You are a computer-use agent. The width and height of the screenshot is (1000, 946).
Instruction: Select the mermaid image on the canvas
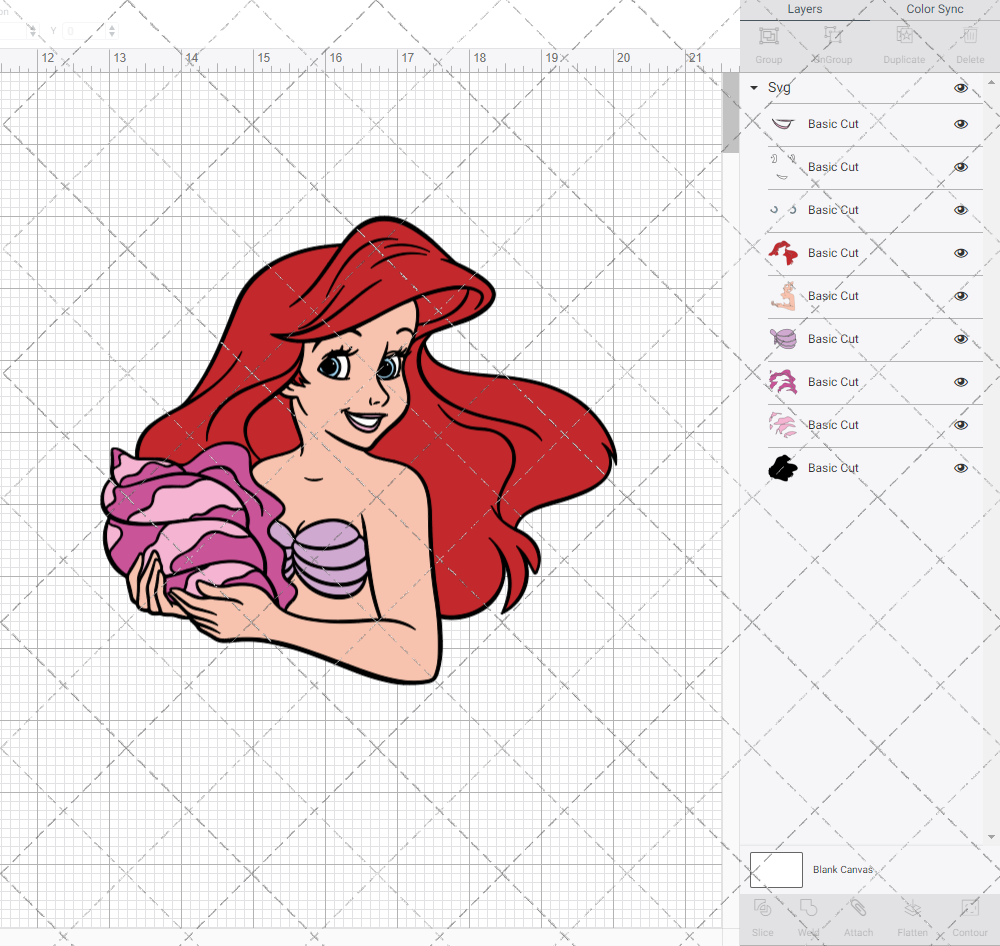click(x=358, y=450)
